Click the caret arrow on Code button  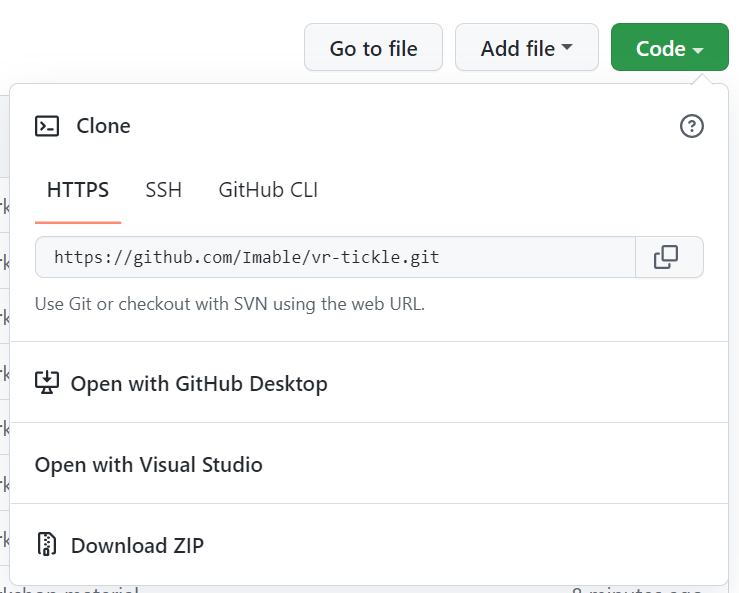698,49
